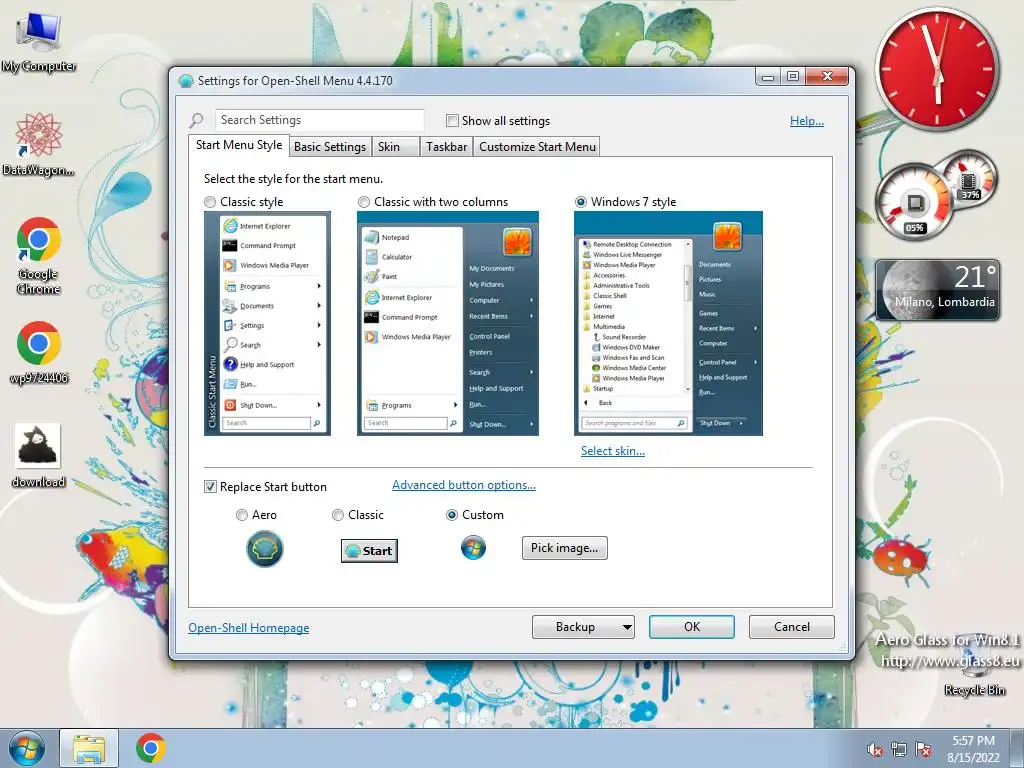The width and height of the screenshot is (1024, 768).
Task: Open the wp9724406 desktop file
Action: click(x=39, y=353)
